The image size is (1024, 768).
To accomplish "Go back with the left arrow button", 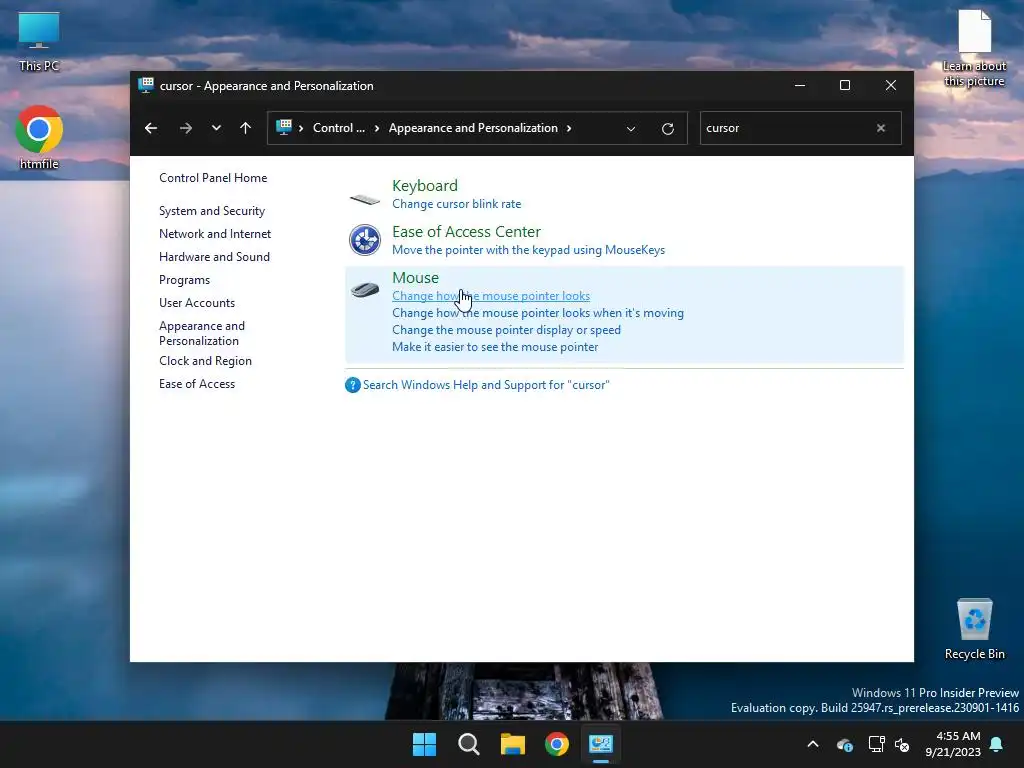I will (x=151, y=128).
